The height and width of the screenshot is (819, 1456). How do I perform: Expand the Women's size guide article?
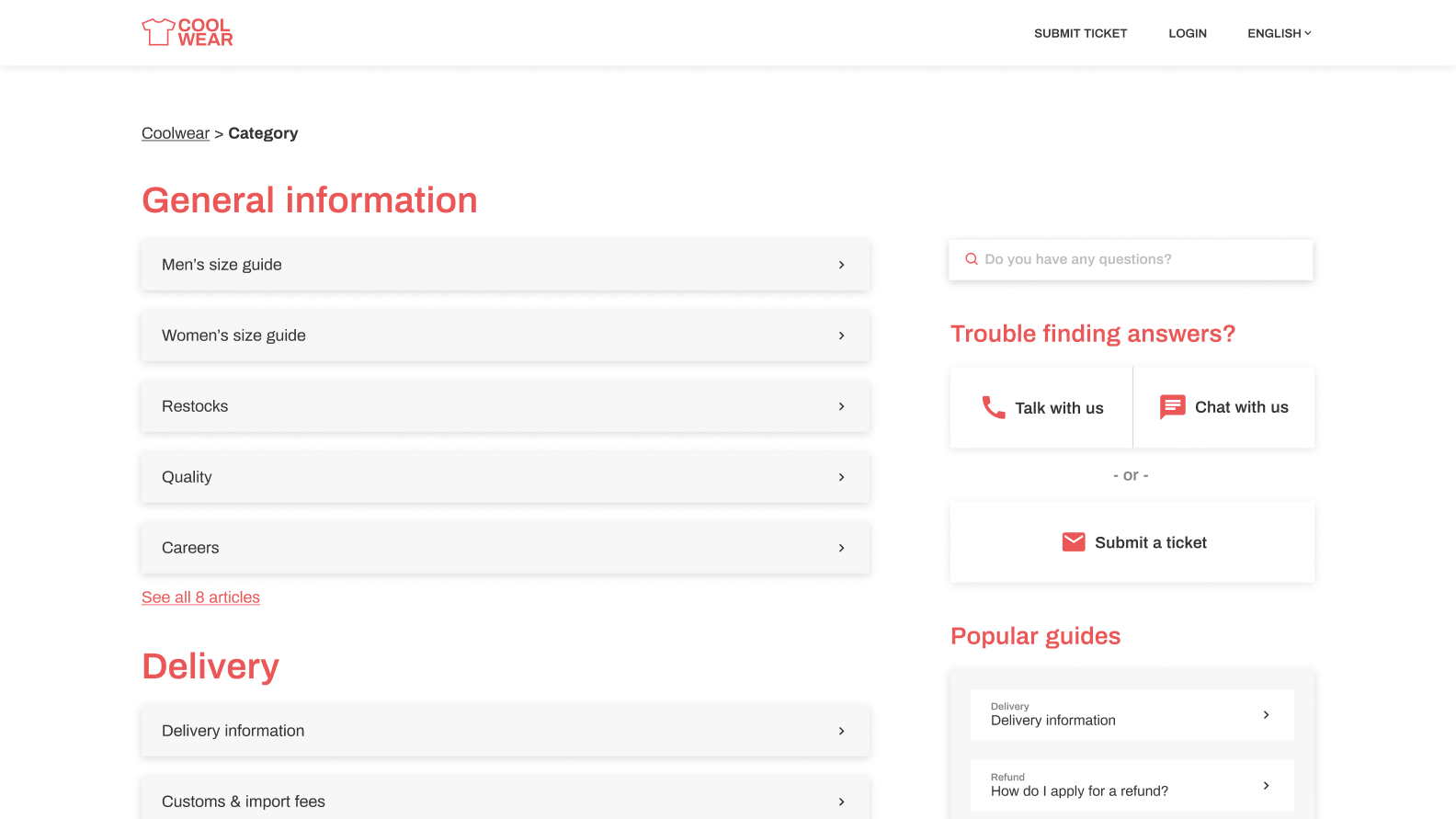point(505,336)
